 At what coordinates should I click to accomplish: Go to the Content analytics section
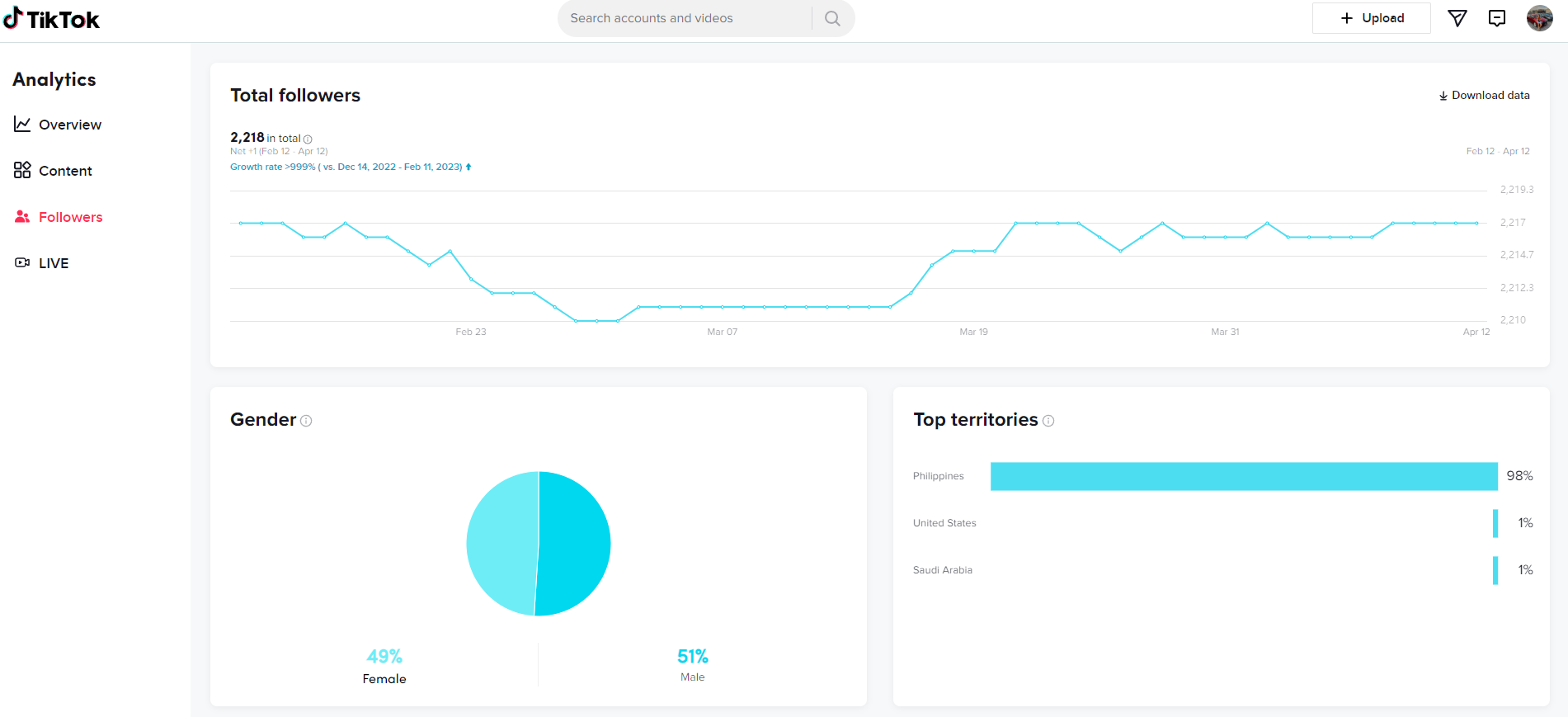[x=53, y=171]
